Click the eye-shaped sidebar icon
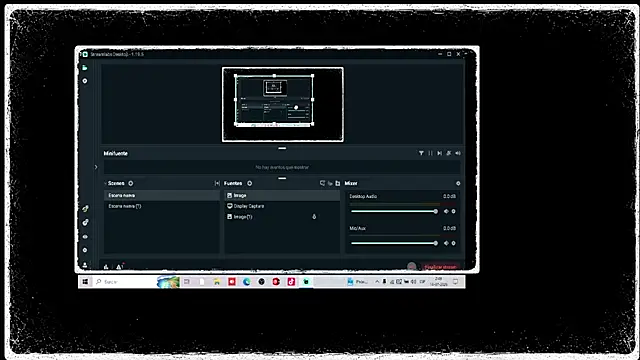Image resolution: width=640 pixels, height=360 pixels. (85, 237)
